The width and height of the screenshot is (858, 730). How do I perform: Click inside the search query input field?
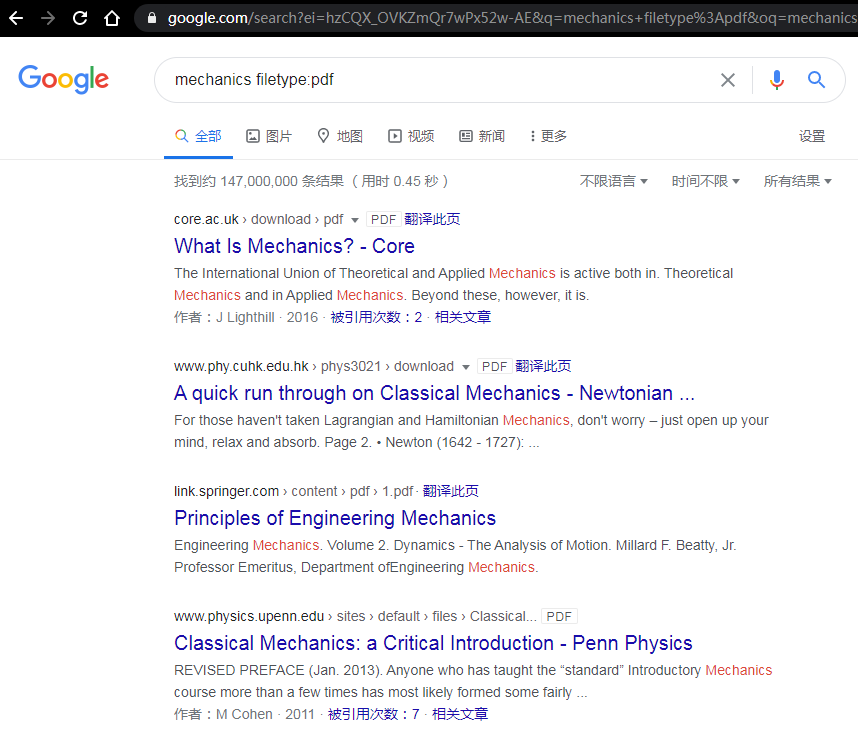tap(440, 80)
